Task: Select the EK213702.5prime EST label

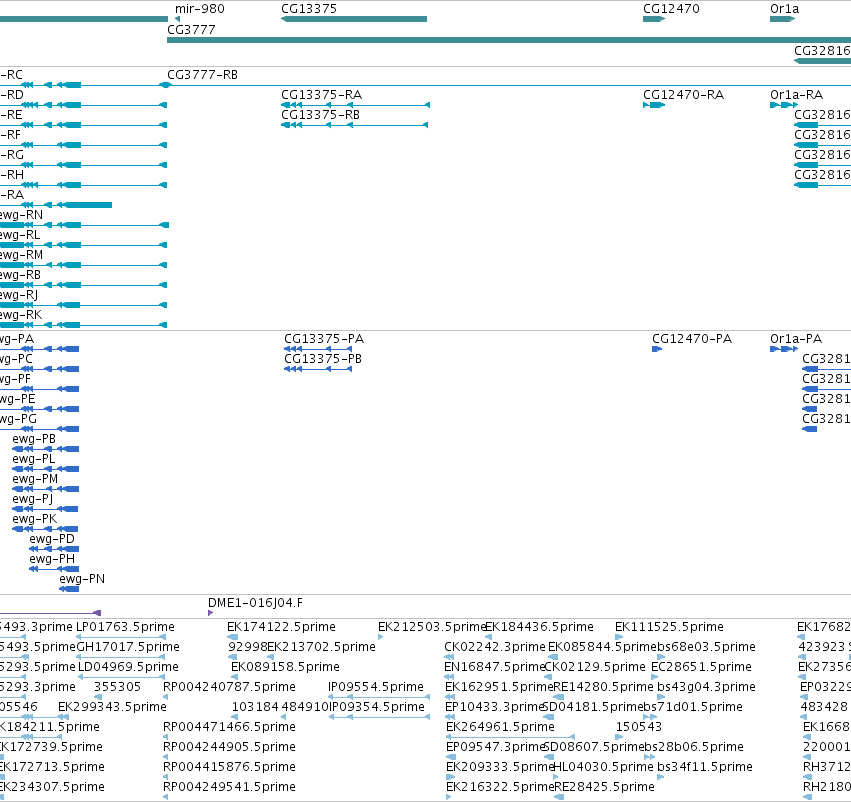Action: 321,647
